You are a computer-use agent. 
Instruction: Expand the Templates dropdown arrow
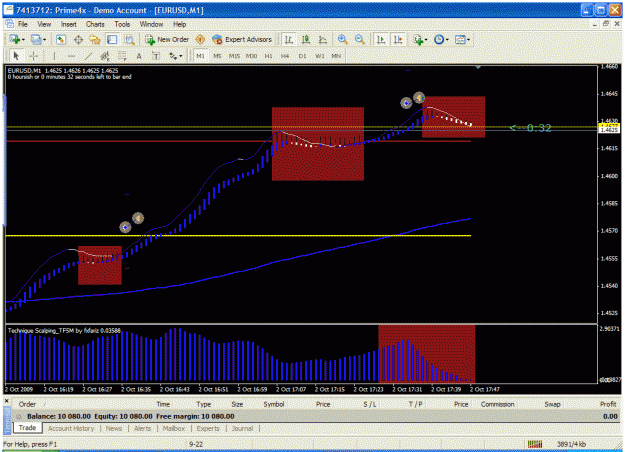tap(468, 39)
